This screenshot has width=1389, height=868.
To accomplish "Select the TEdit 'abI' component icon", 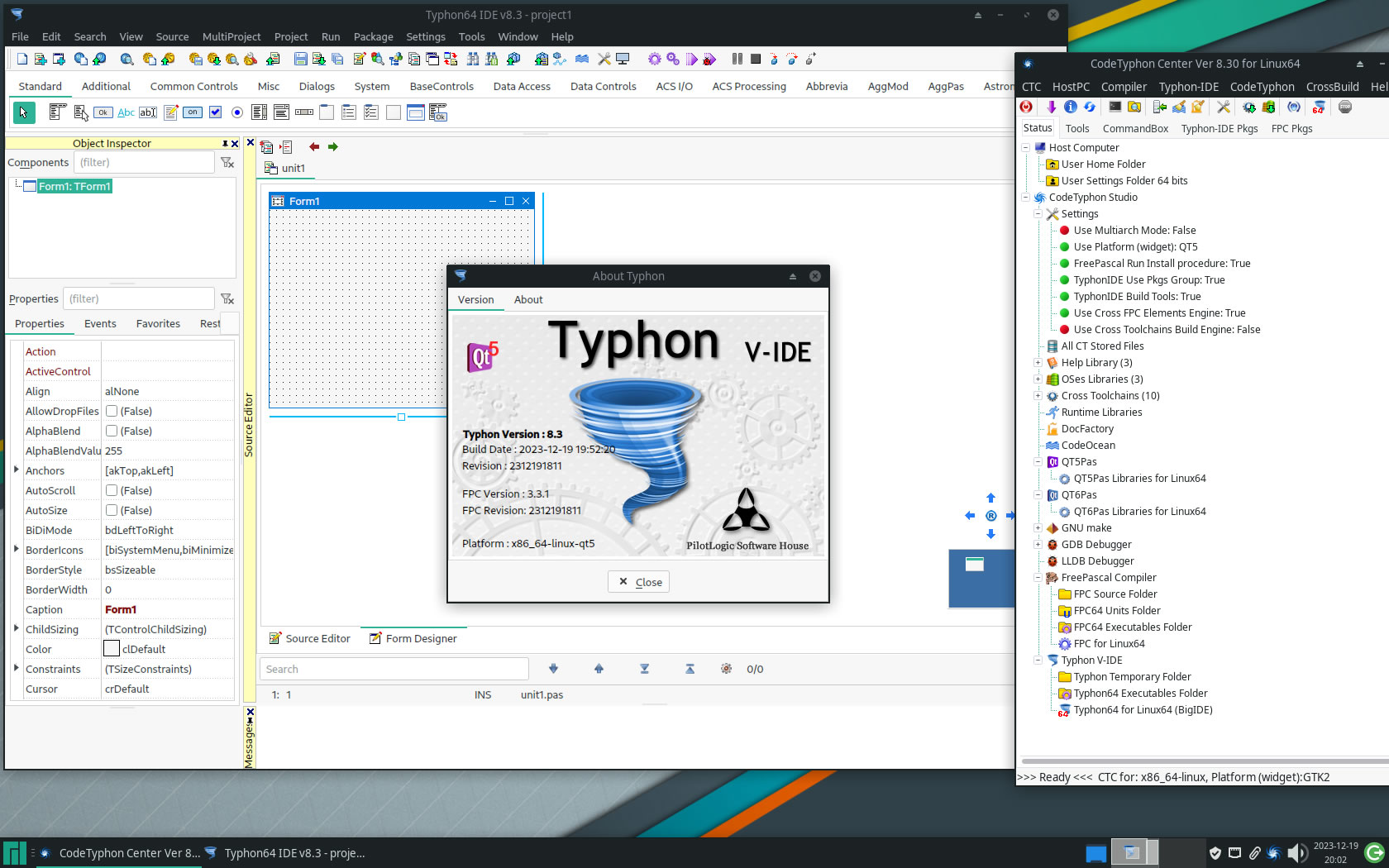I will (x=148, y=112).
